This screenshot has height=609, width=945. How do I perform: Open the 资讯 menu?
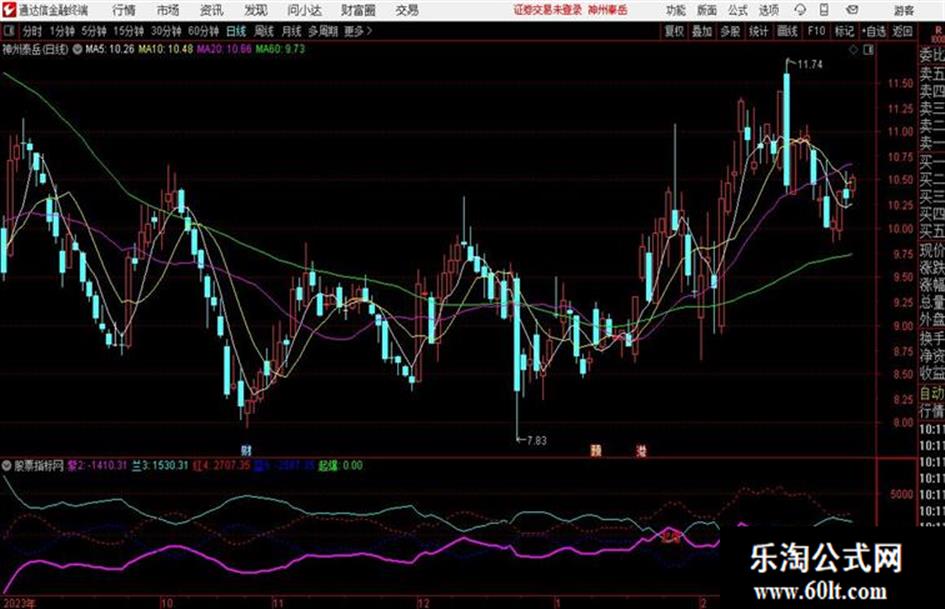(x=212, y=10)
